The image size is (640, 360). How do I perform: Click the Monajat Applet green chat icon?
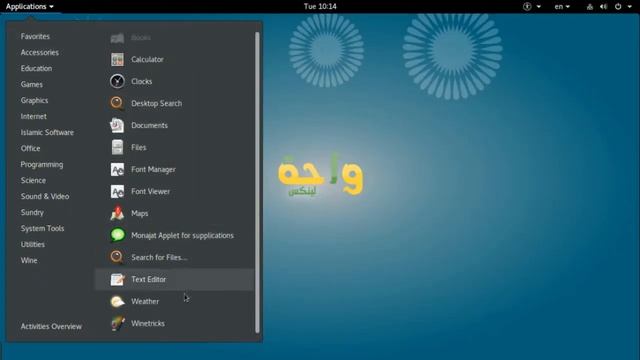click(x=118, y=235)
